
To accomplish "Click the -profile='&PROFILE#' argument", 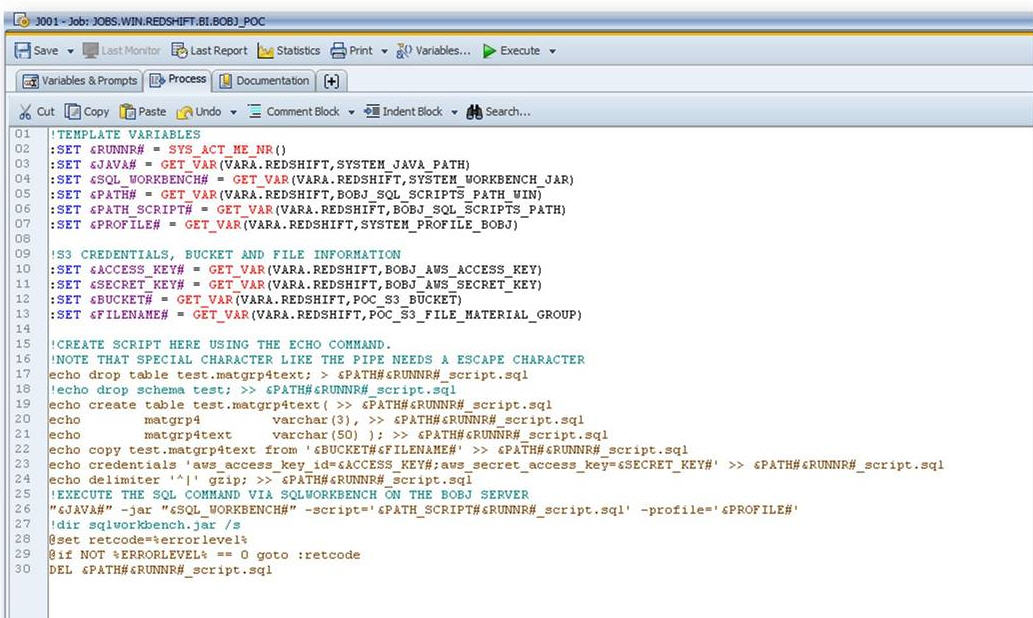I will point(719,511).
